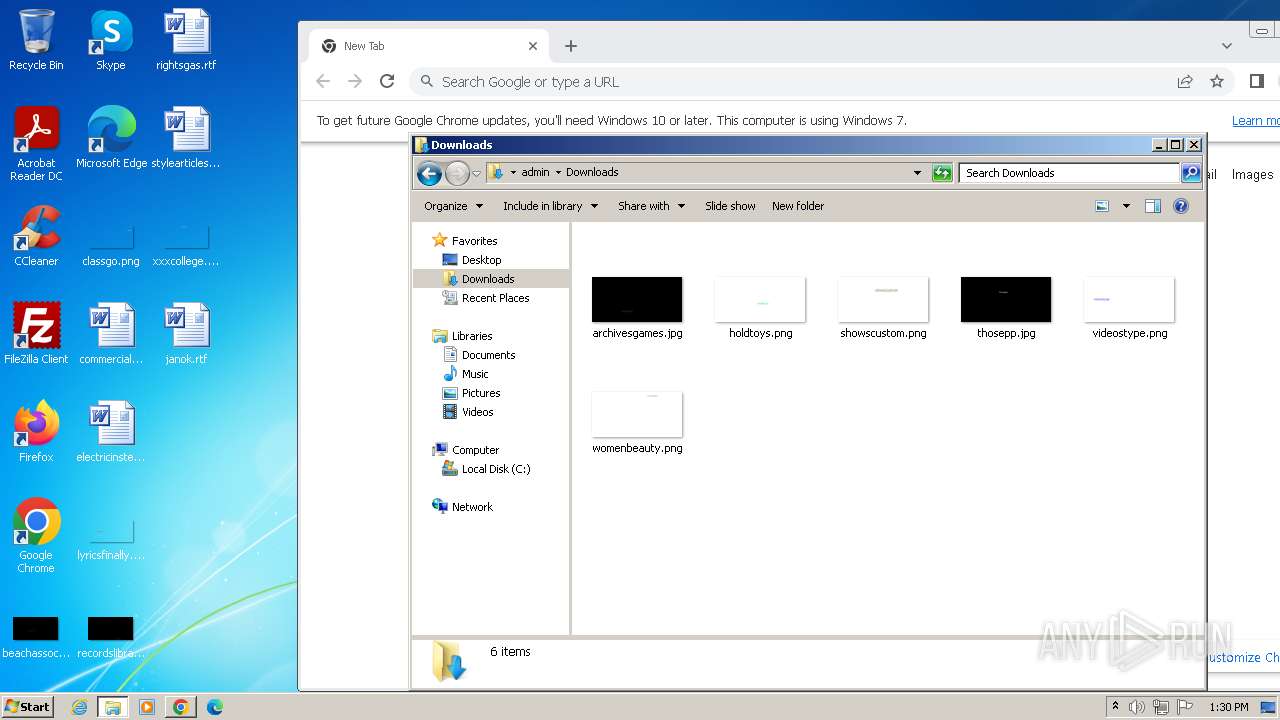Share this page icon in Chrome

tap(1185, 82)
